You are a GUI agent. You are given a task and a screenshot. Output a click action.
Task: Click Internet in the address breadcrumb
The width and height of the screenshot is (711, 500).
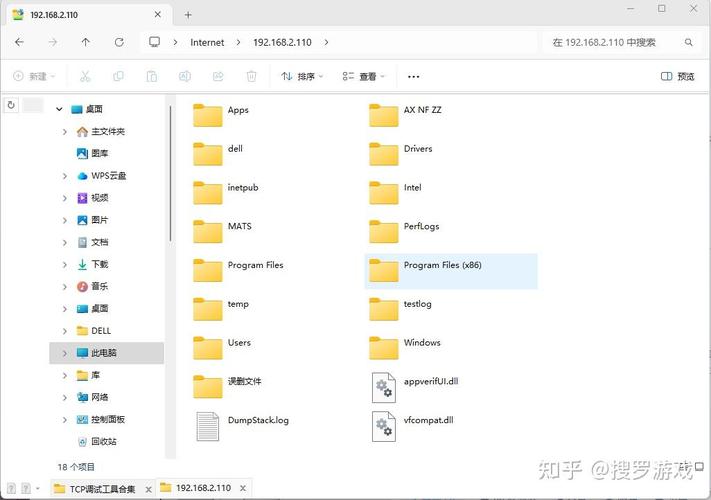(x=207, y=42)
